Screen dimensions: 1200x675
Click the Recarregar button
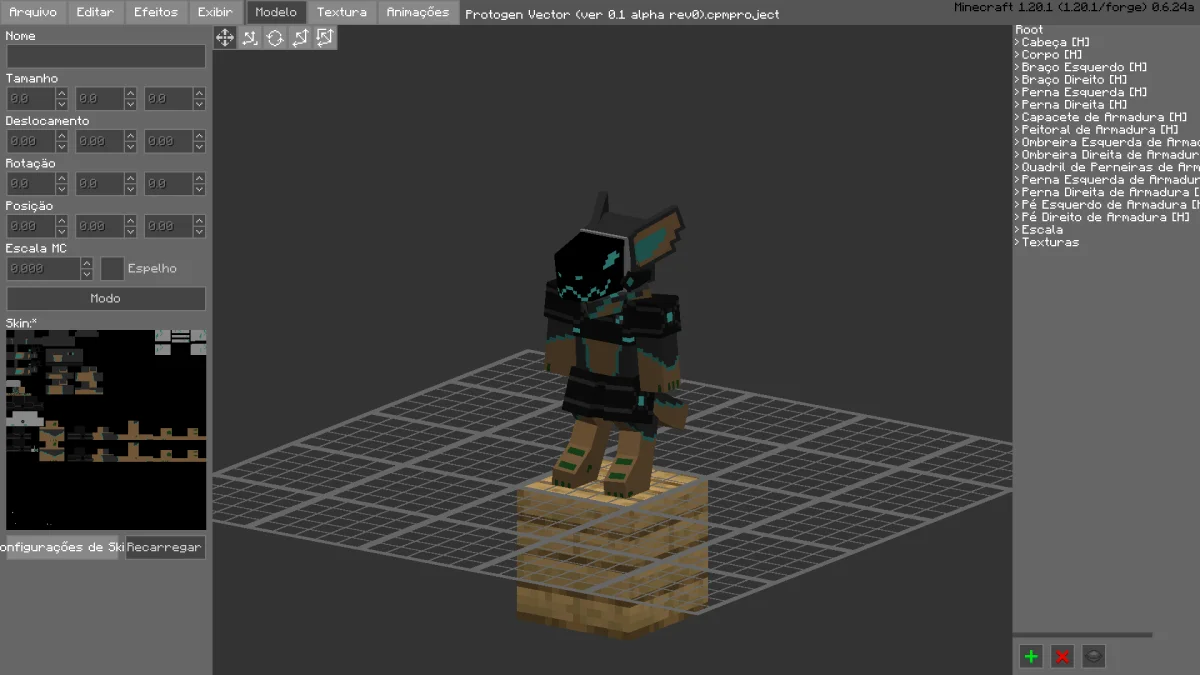(x=165, y=547)
